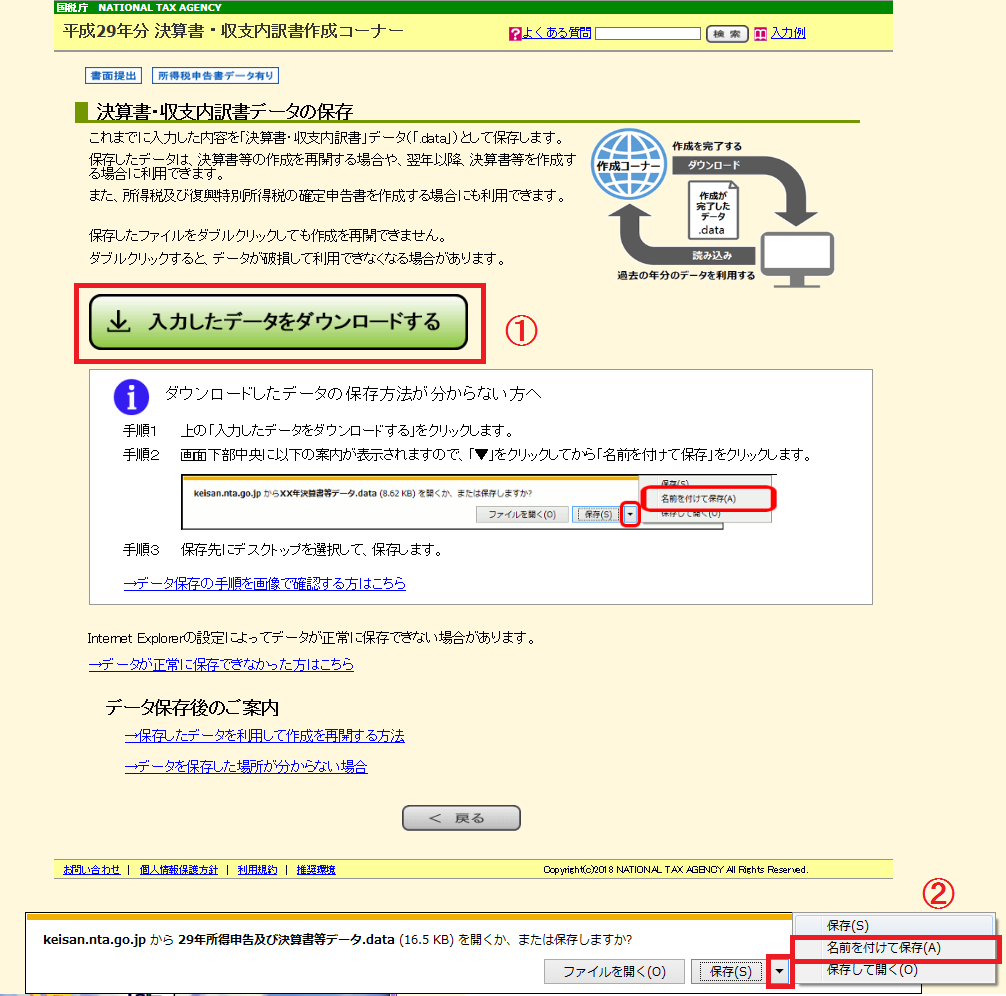Screen dimensions: 1006x996
Task: Open the よくある質問 link
Action: [x=556, y=33]
